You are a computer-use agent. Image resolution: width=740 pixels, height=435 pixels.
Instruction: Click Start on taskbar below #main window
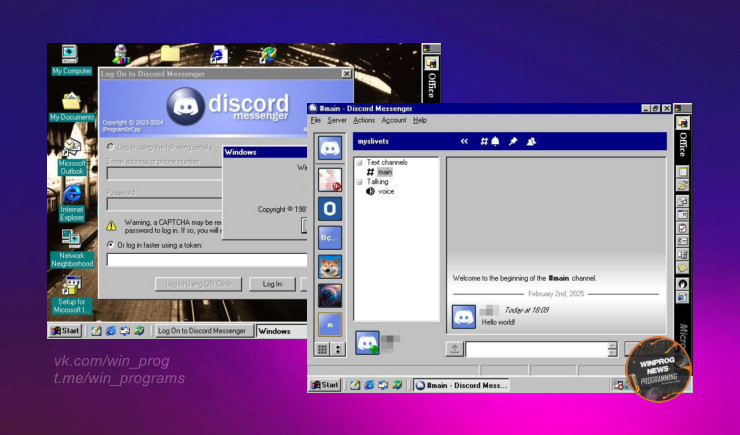coord(325,385)
